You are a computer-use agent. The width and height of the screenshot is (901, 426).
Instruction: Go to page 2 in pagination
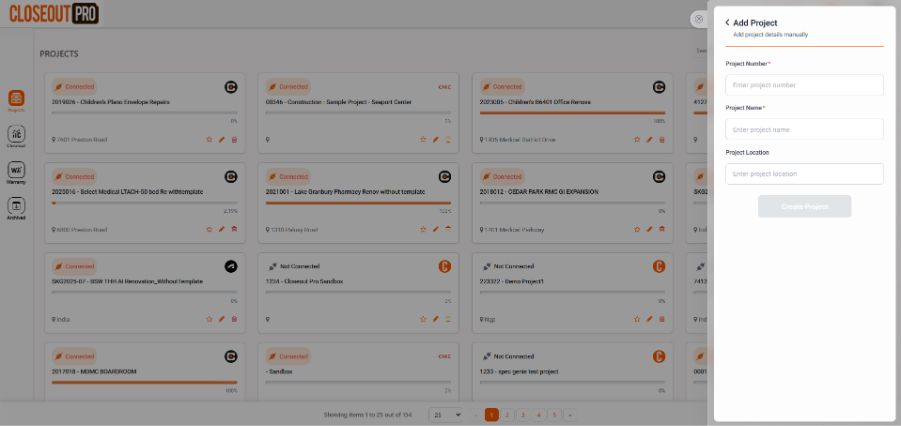(x=507, y=415)
